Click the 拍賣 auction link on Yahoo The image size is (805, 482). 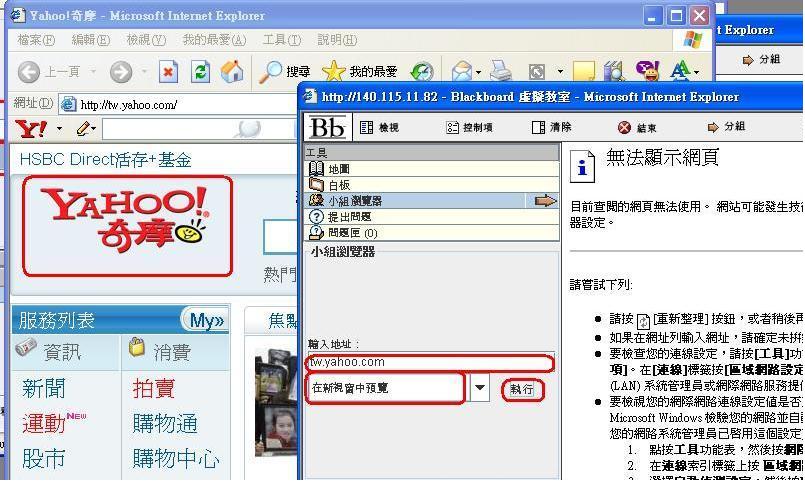pos(154,389)
